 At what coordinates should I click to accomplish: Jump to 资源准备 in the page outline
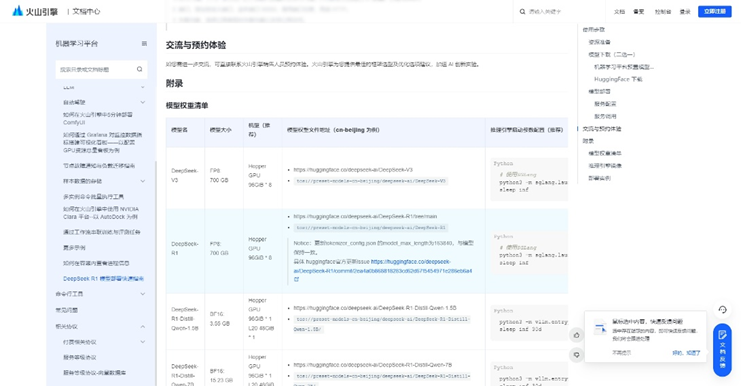(599, 42)
